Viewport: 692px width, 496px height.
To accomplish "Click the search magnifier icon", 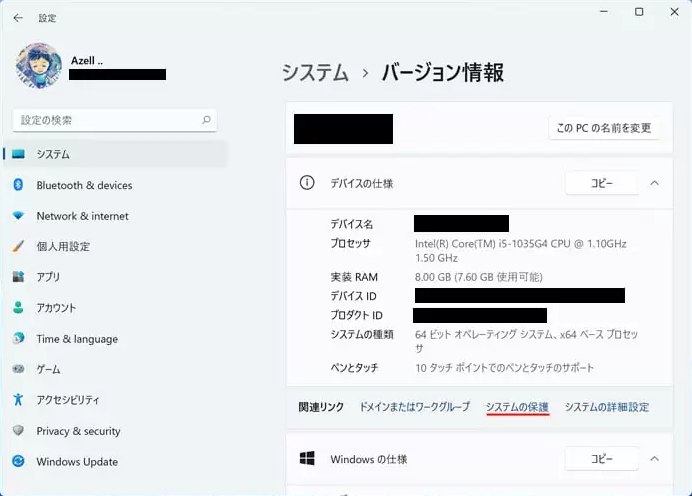I will coord(206,120).
